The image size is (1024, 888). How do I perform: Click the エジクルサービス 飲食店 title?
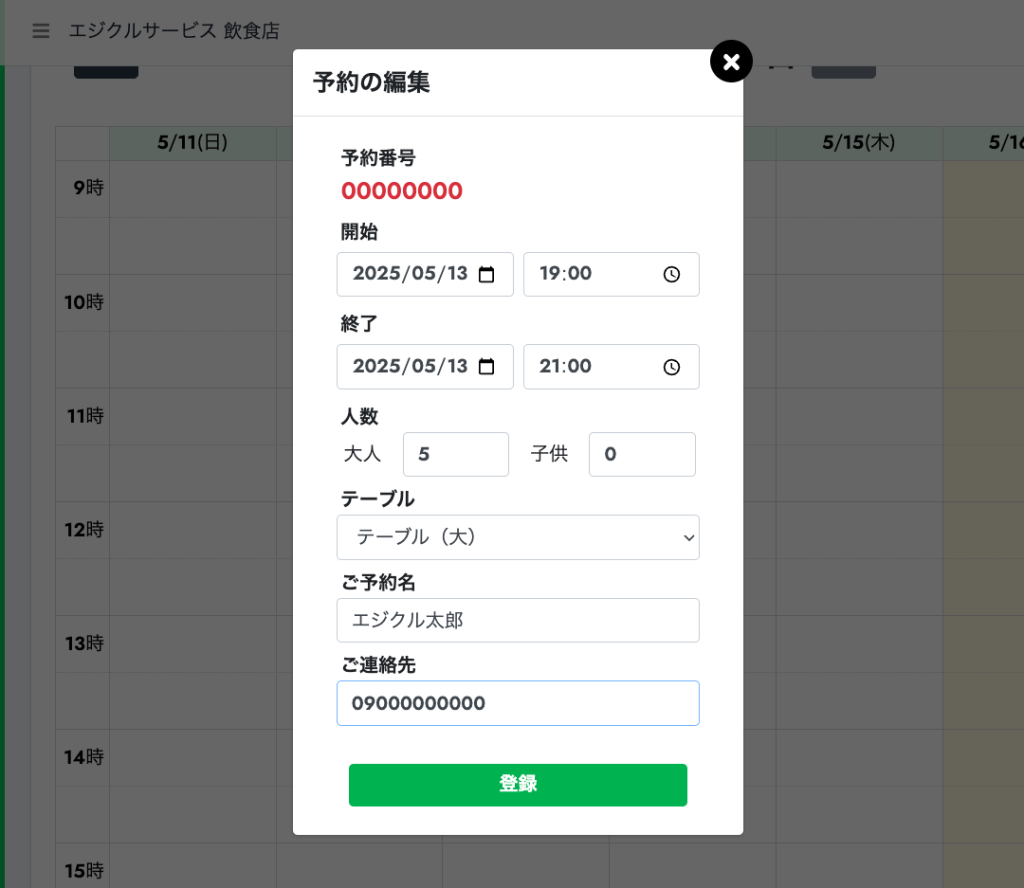[x=174, y=31]
